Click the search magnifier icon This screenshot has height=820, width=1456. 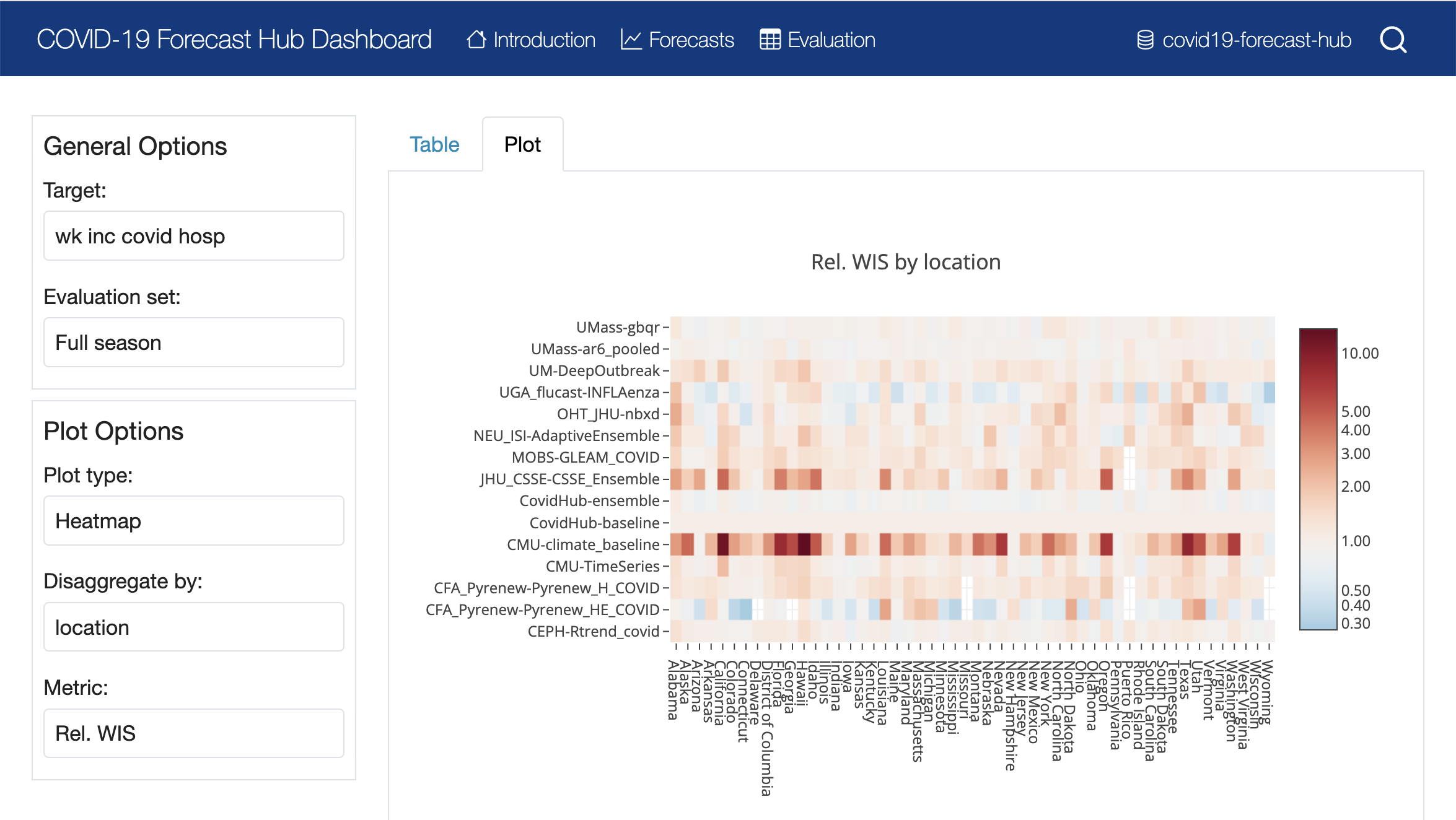1393,40
